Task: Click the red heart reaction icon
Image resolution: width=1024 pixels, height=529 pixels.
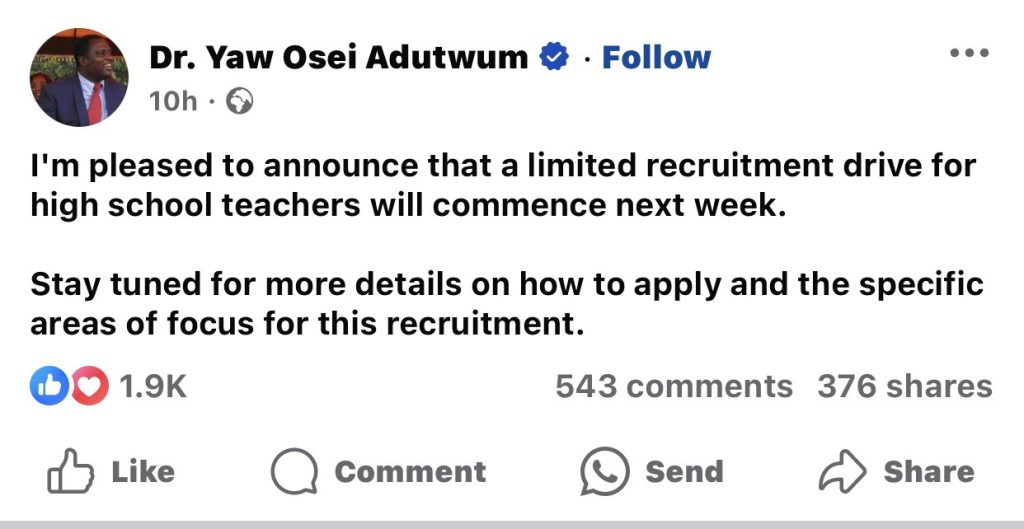Action: click(91, 387)
